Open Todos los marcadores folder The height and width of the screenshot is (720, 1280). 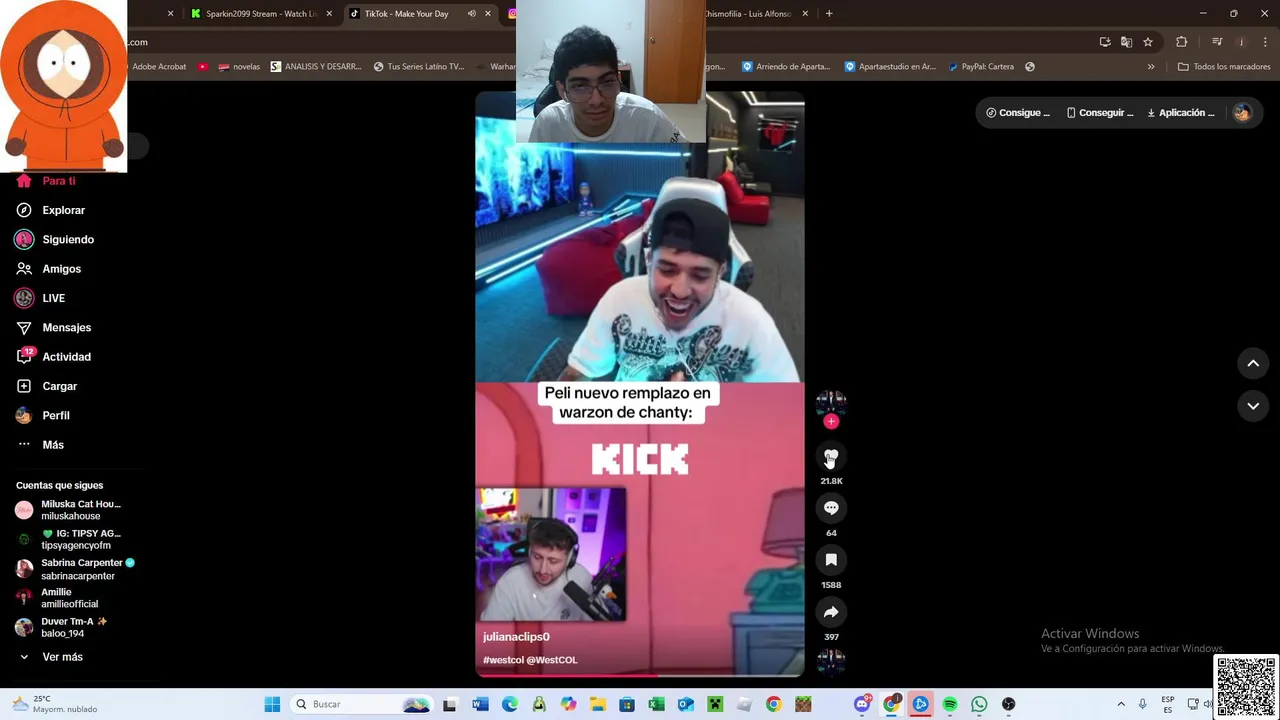[1224, 67]
